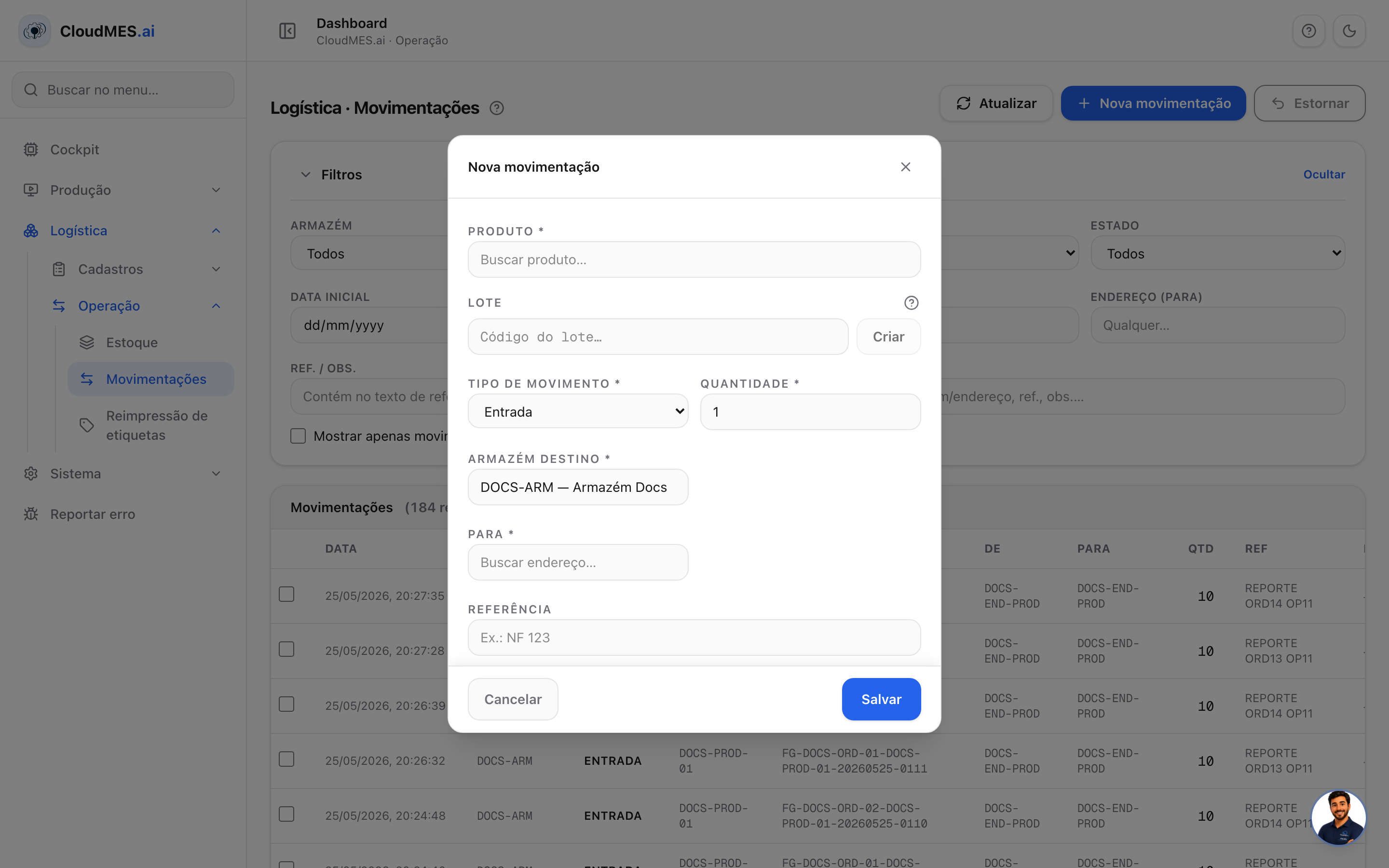Viewport: 1389px width, 868px height.
Task: Click the Data inicial date field
Action: [x=369, y=325]
